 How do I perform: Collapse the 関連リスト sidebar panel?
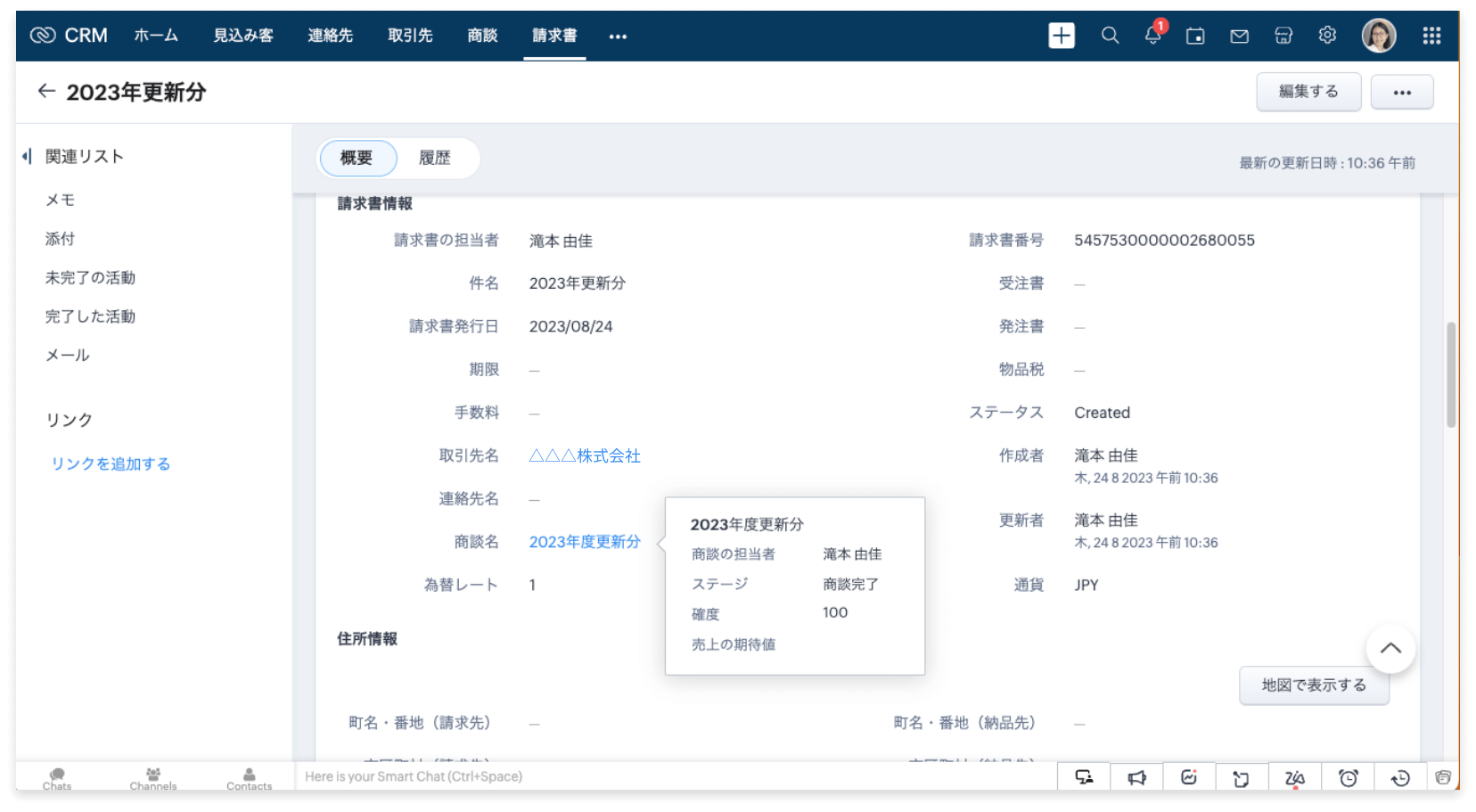[x=27, y=157]
